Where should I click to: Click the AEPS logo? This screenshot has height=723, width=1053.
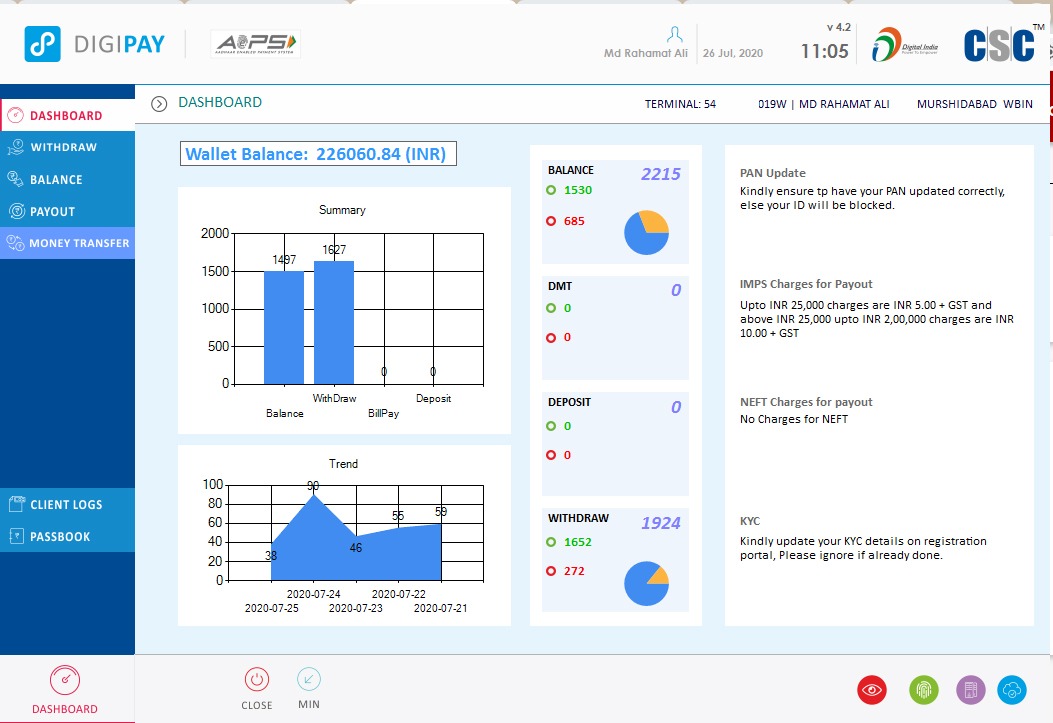tap(255, 44)
